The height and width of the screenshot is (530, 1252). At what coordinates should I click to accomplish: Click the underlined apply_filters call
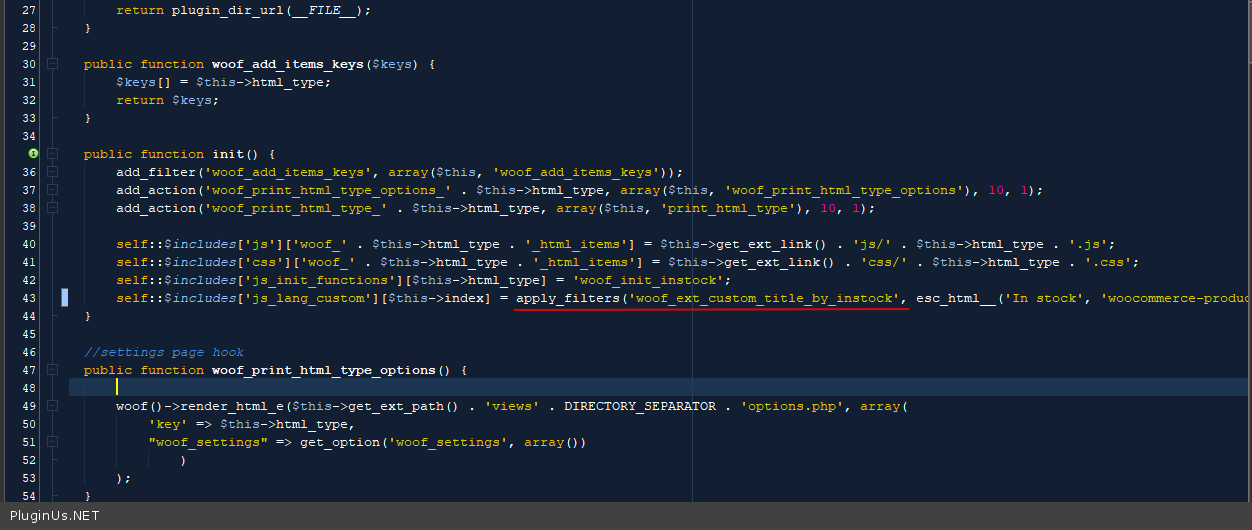pos(567,298)
